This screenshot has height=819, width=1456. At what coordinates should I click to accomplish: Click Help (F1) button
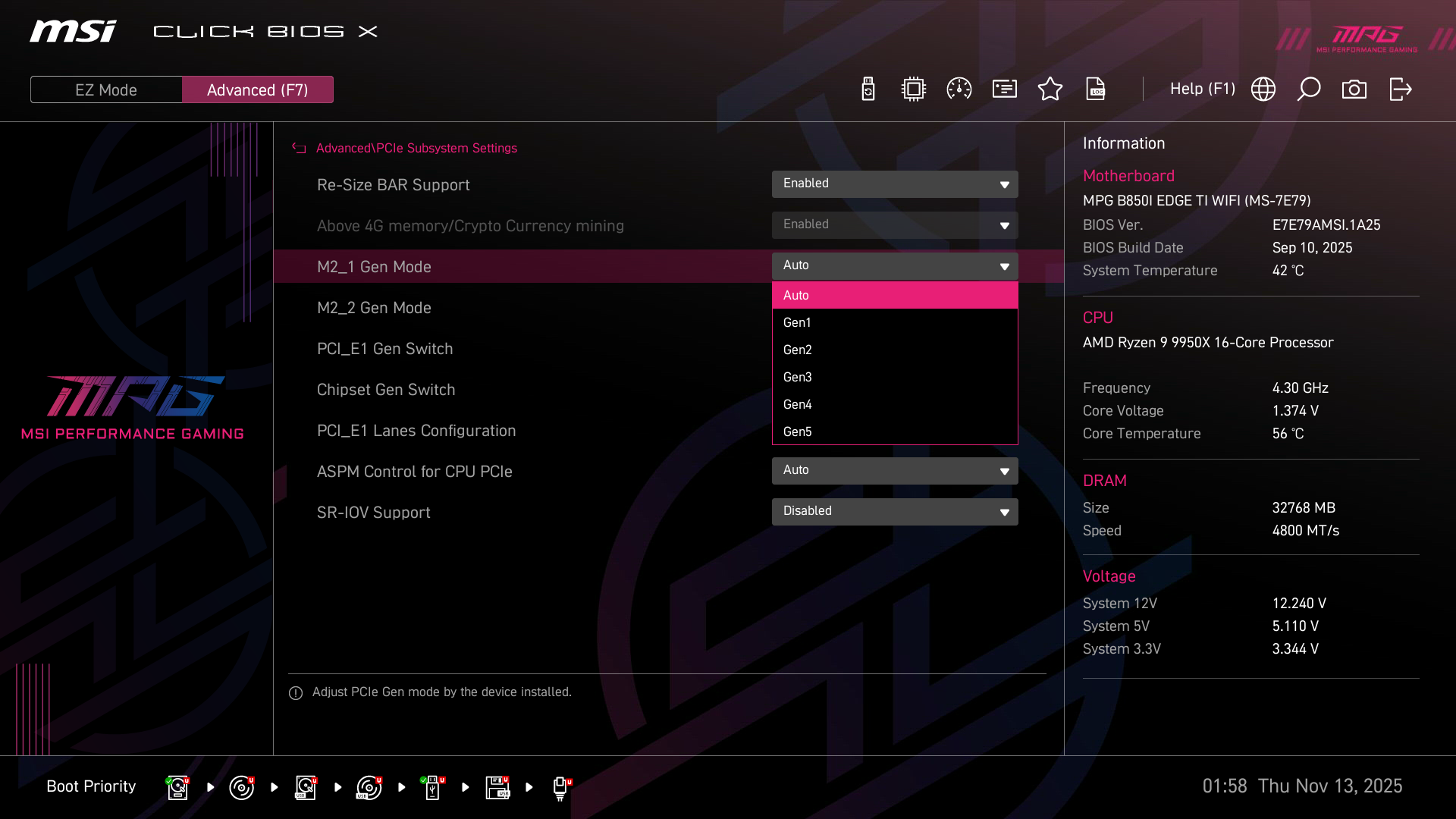[1202, 89]
